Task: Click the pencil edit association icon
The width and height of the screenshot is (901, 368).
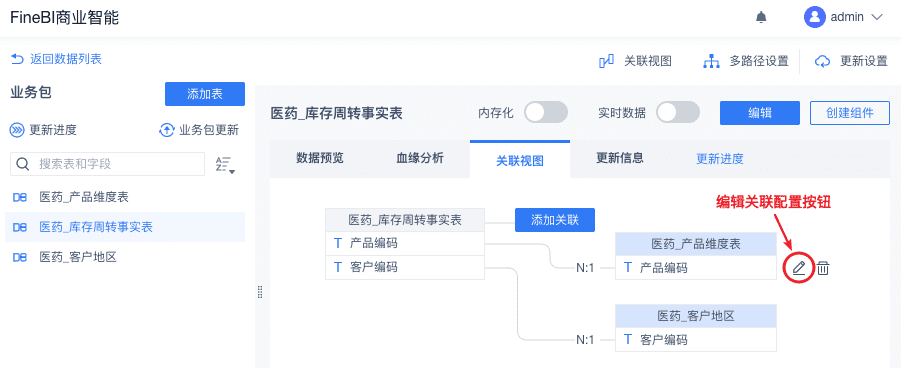Action: coord(799,267)
